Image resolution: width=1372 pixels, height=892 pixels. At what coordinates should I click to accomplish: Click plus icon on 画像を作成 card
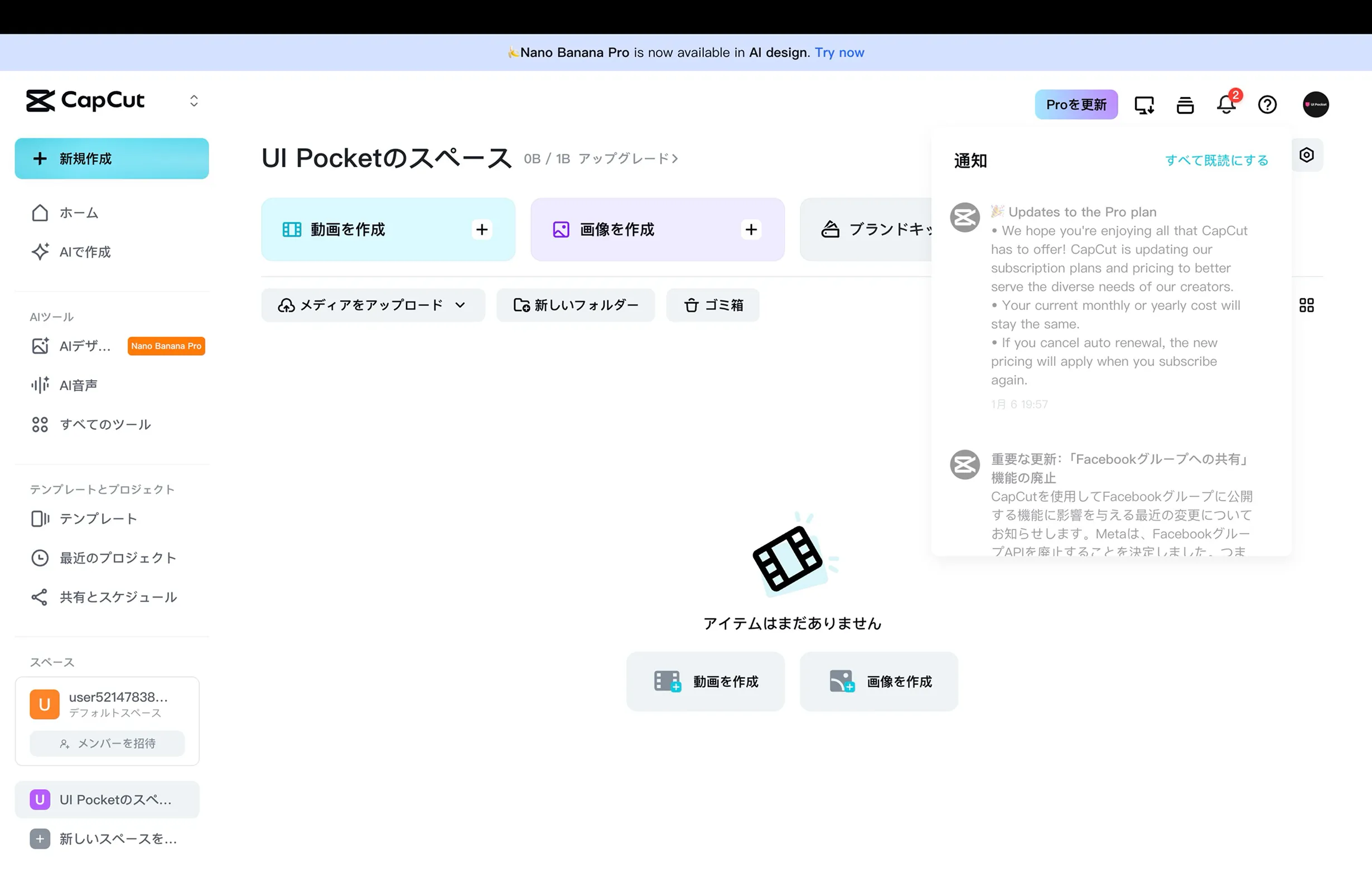(x=751, y=229)
